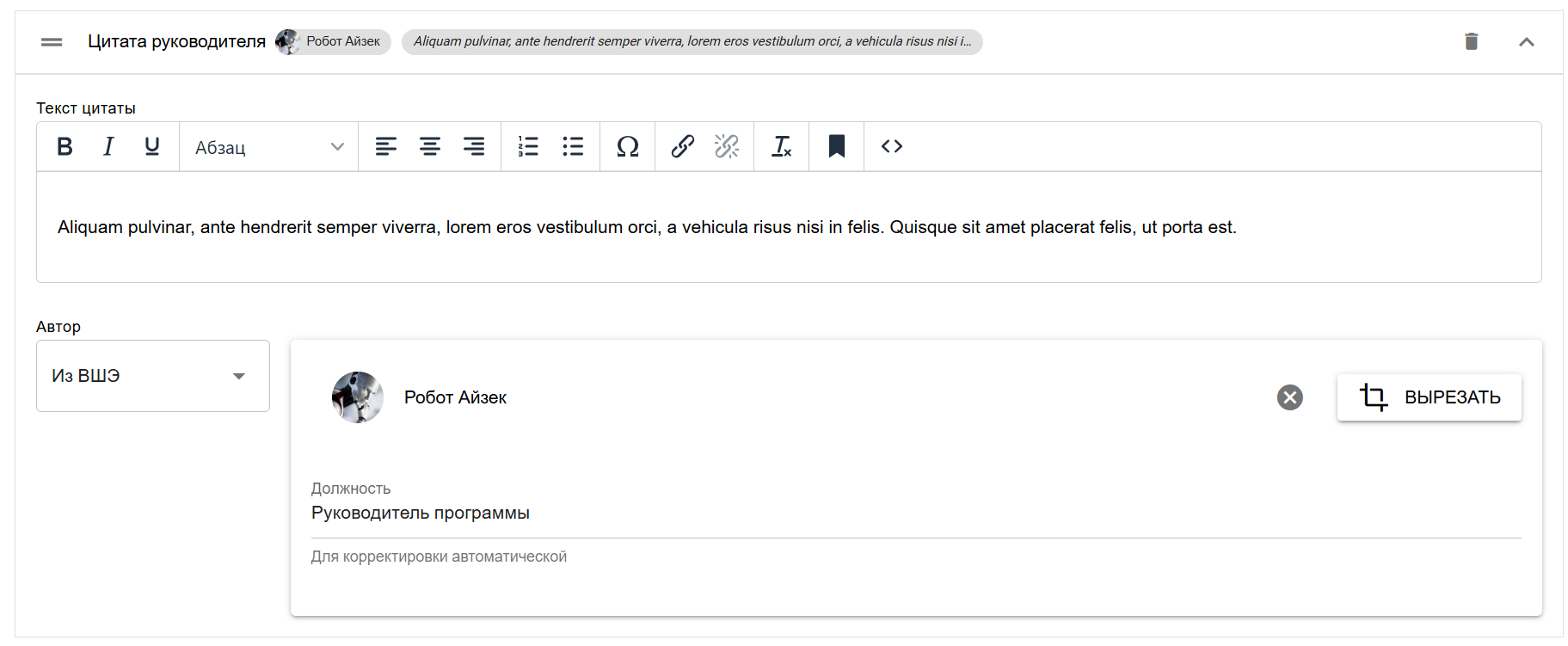Insert a numbered list
This screenshot has width=1568, height=646.
tap(528, 147)
